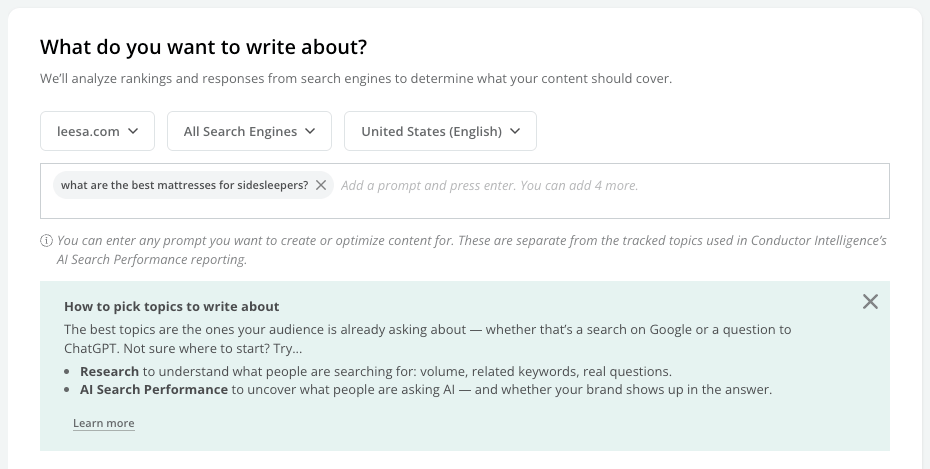Click the info icon beside the prompt note
This screenshot has height=469, width=930.
46,241
